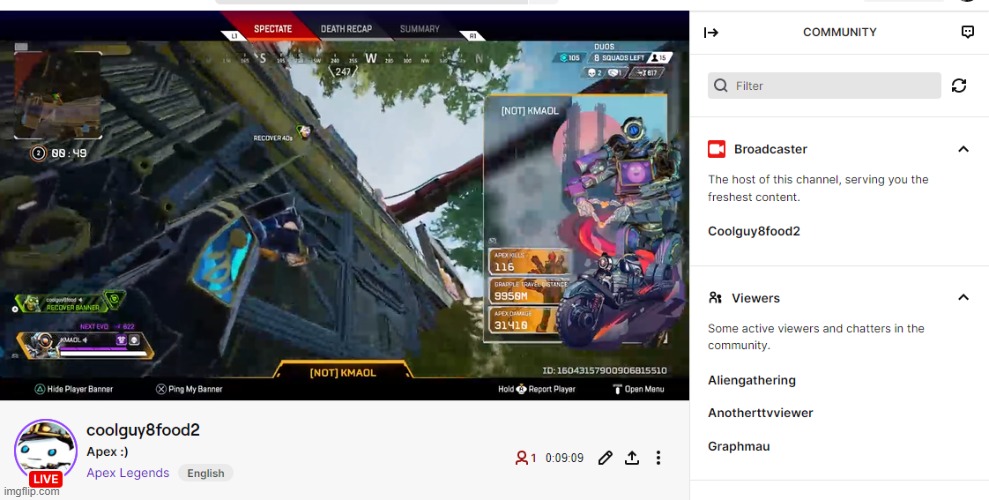Image resolution: width=989 pixels, height=500 pixels.
Task: Switch to the SUMMARY tab
Action: tap(419, 29)
